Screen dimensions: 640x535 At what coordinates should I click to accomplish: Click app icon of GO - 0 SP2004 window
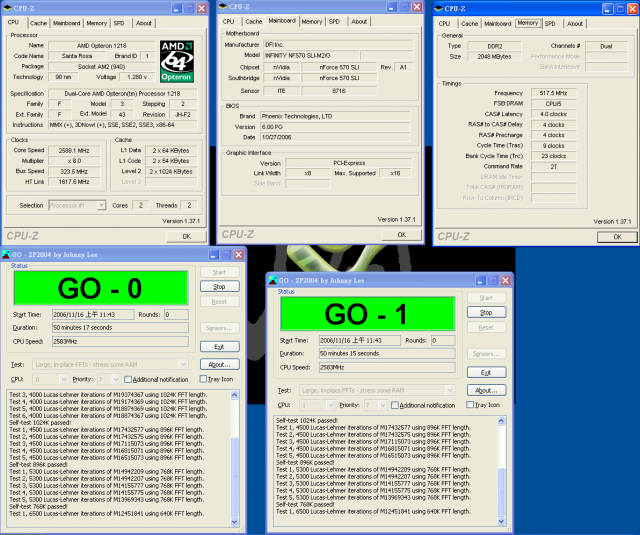pyautogui.click(x=6, y=255)
